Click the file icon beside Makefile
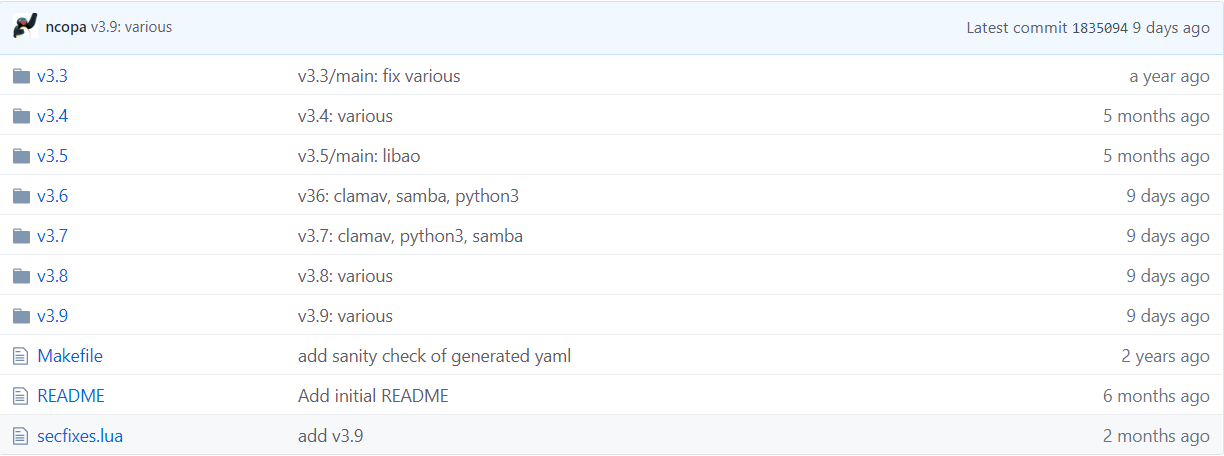The width and height of the screenshot is (1224, 456). point(20,356)
